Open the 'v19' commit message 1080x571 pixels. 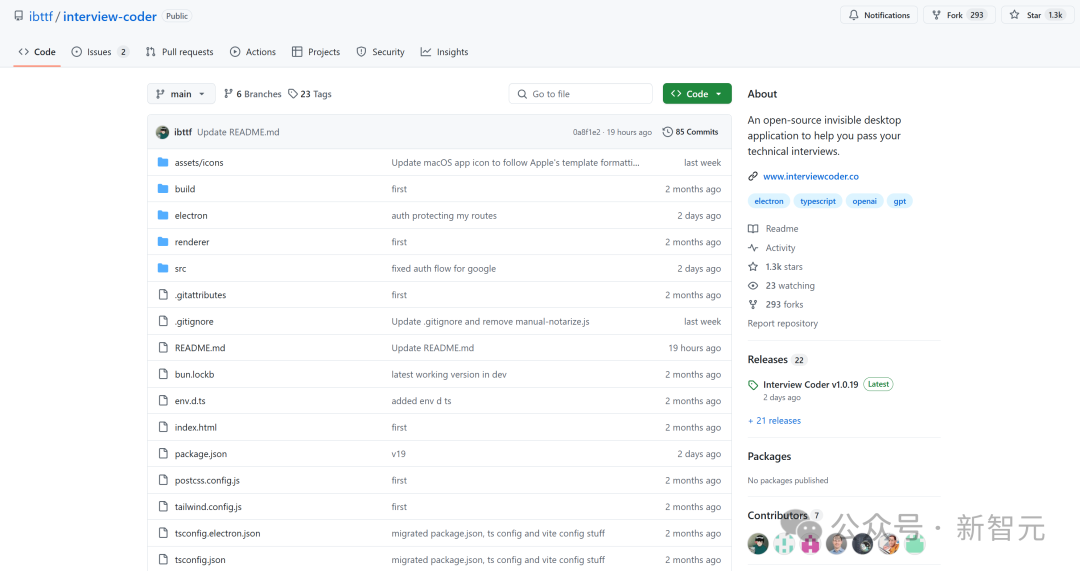coord(398,454)
